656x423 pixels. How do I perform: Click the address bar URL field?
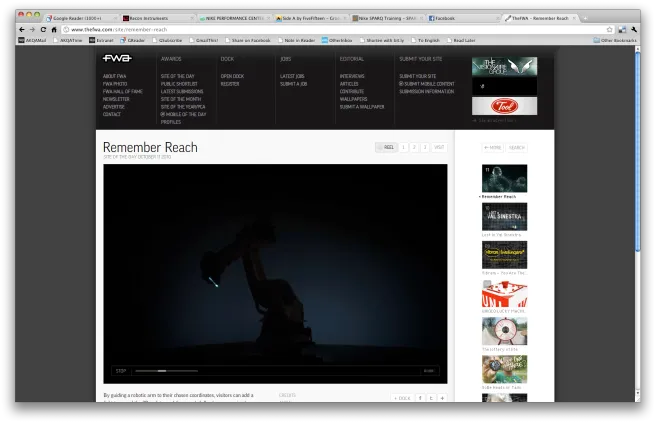tap(335, 30)
